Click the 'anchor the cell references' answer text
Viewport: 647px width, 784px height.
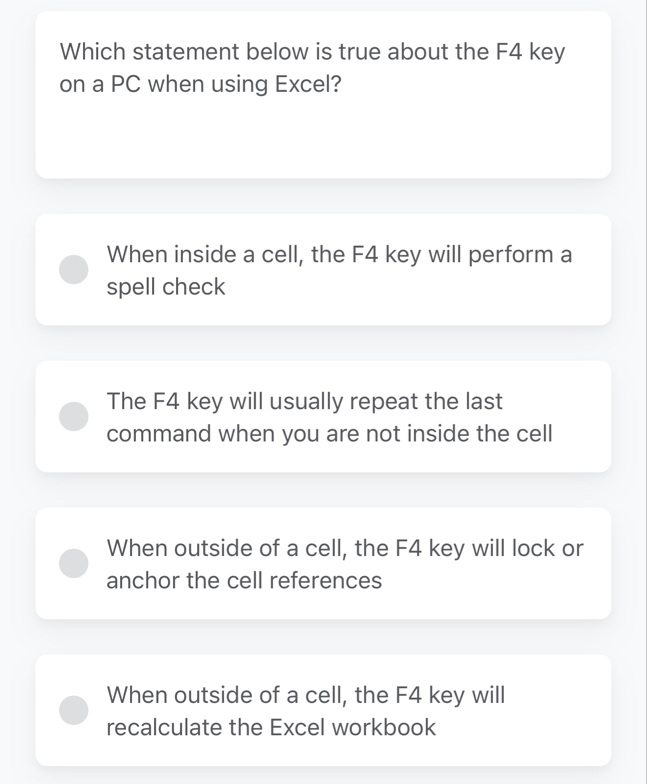pyautogui.click(x=244, y=580)
